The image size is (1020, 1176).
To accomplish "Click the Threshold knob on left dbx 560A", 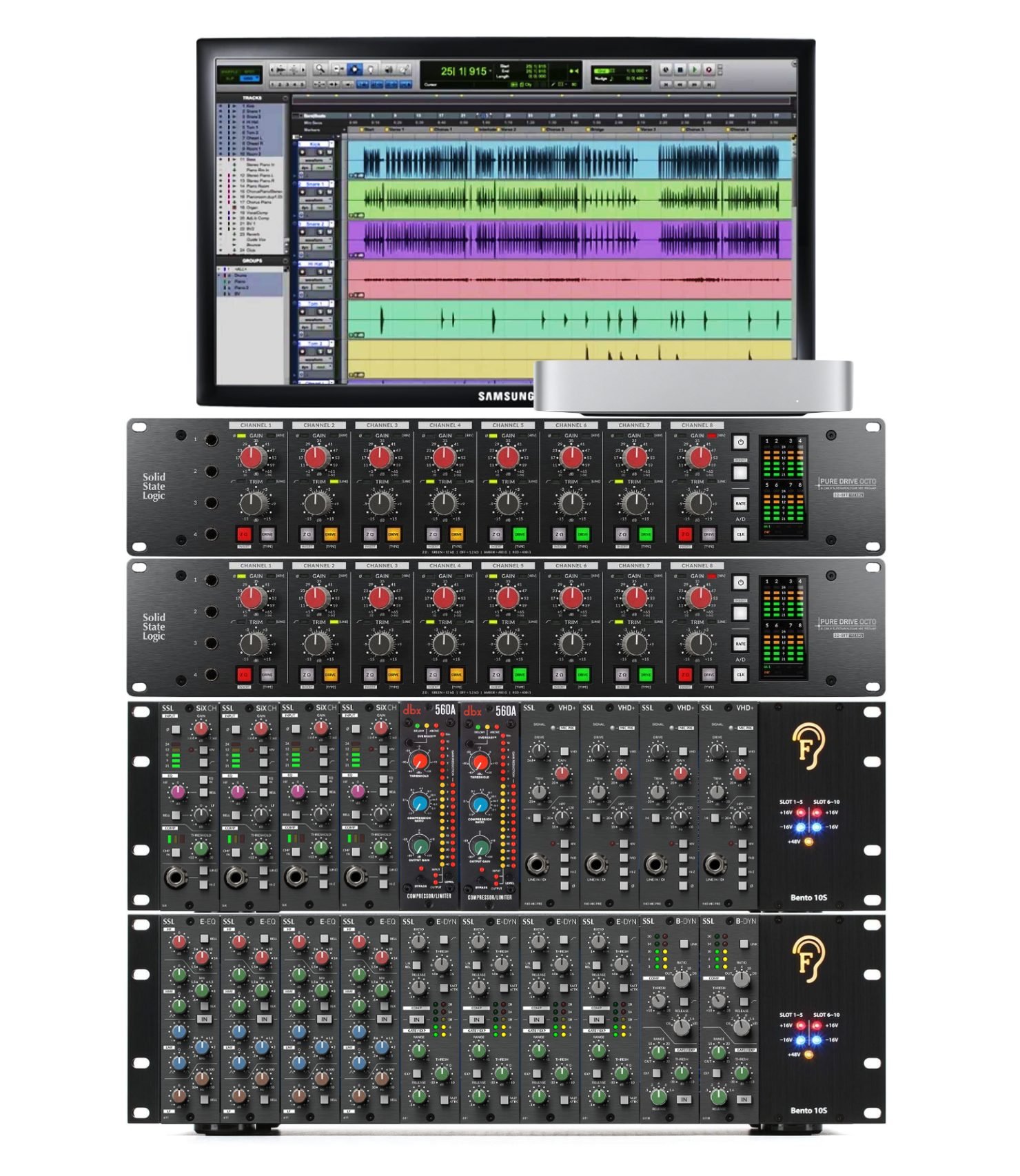I will 420,762.
